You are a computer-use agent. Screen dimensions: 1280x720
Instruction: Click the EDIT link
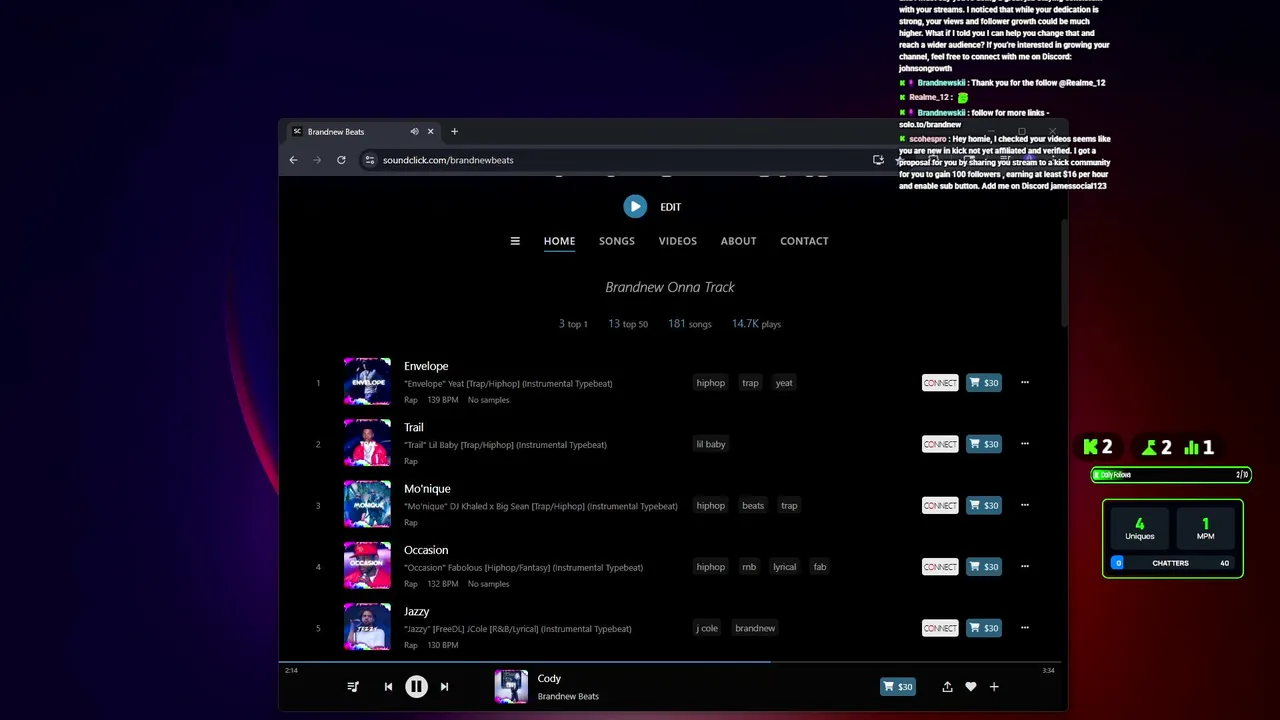pyautogui.click(x=671, y=207)
